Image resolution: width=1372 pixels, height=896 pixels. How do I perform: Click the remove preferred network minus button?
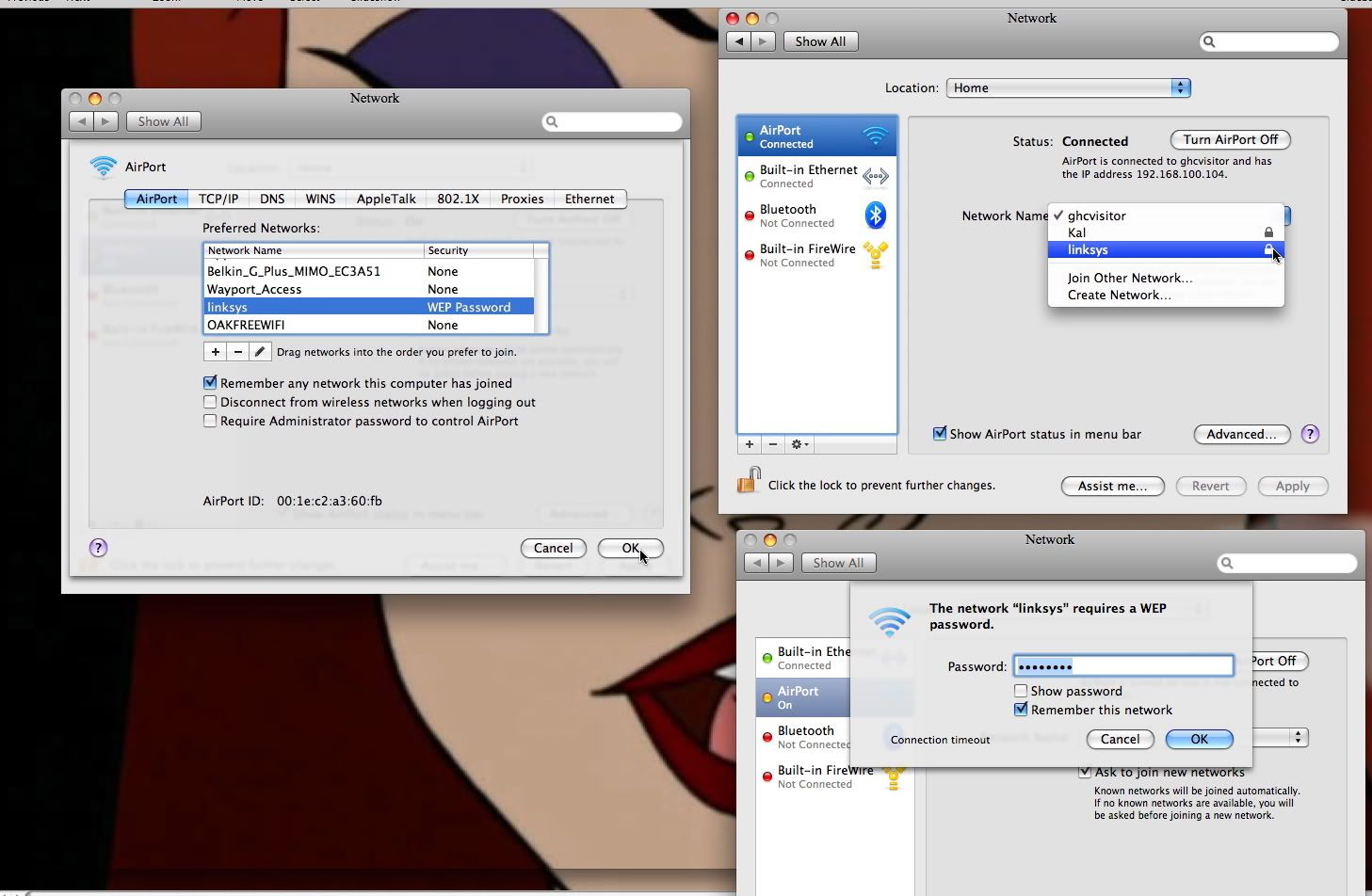click(238, 352)
